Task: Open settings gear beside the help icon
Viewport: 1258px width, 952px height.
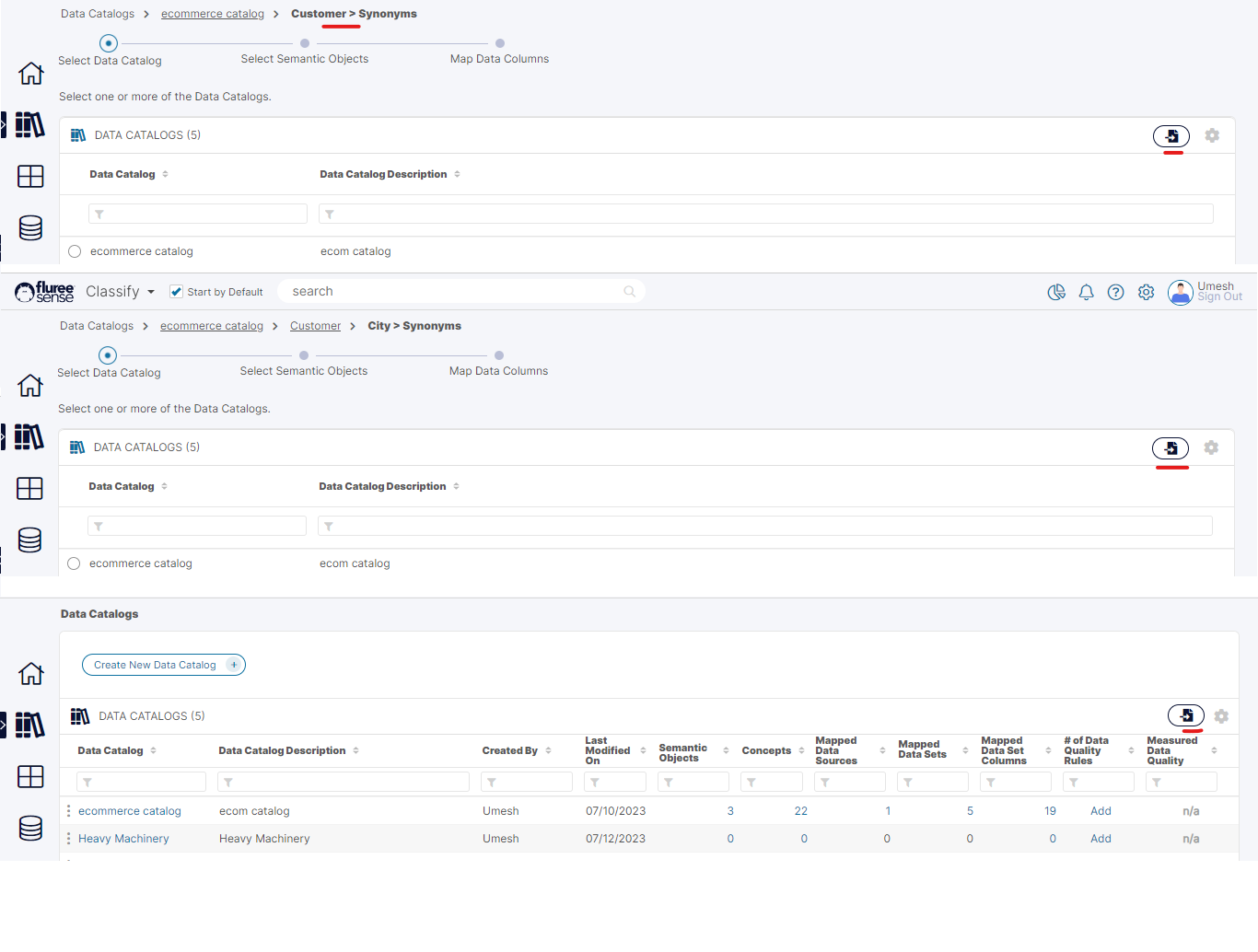Action: pyautogui.click(x=1146, y=292)
